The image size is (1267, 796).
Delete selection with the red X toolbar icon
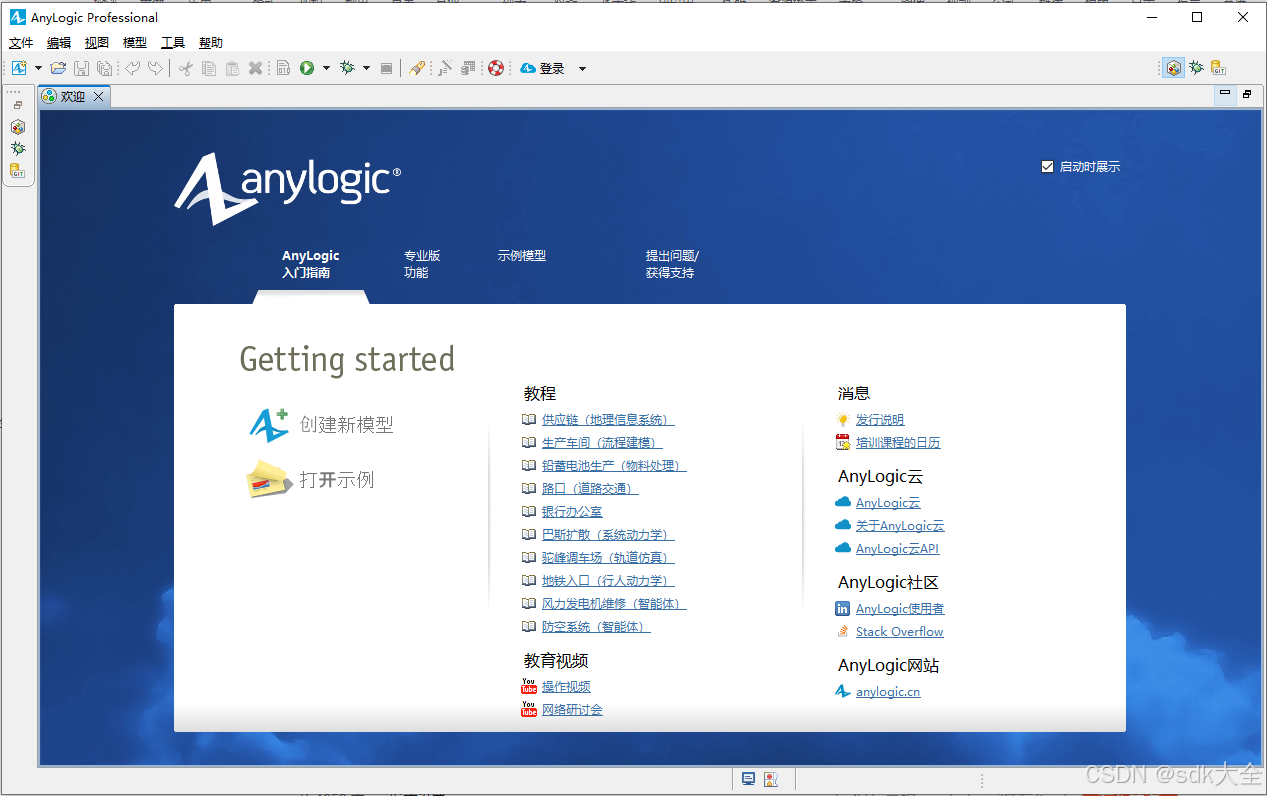255,67
